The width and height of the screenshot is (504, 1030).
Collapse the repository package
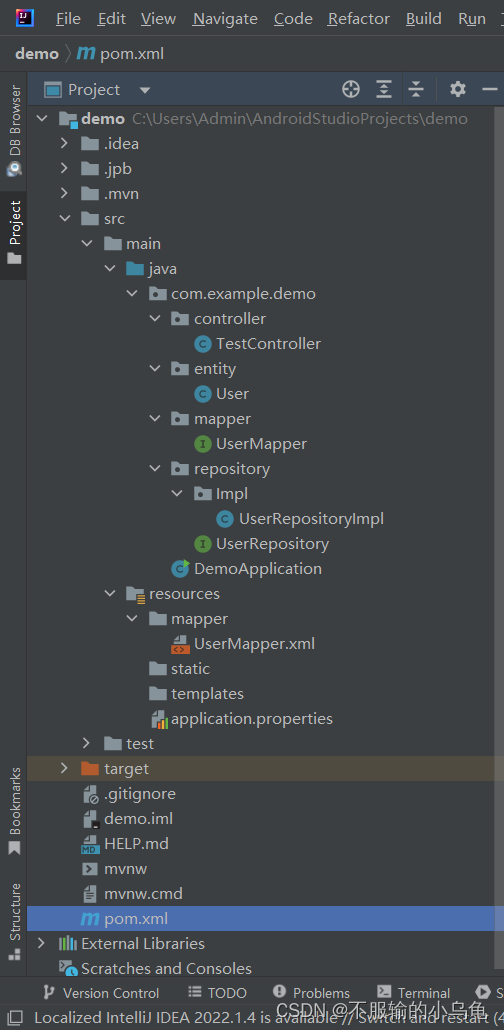[x=155, y=468]
